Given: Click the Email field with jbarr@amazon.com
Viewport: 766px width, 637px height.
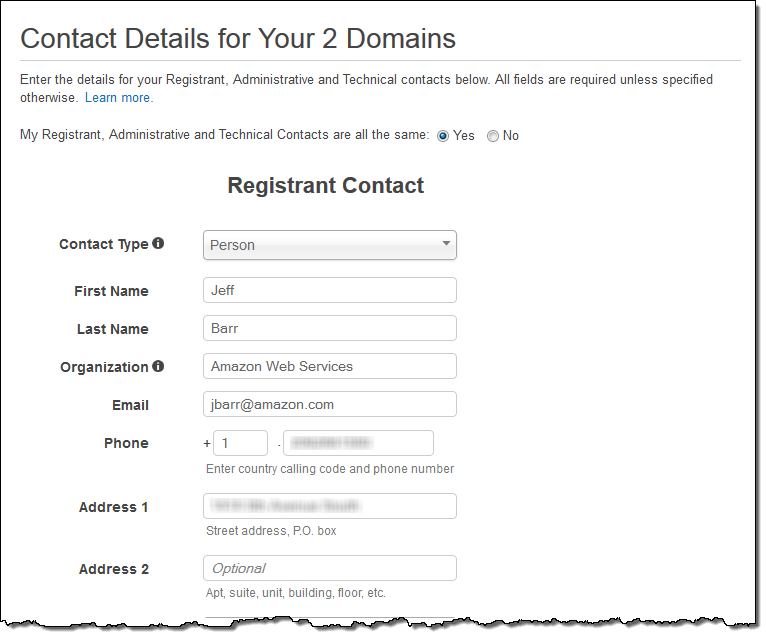Looking at the screenshot, I should [x=329, y=404].
